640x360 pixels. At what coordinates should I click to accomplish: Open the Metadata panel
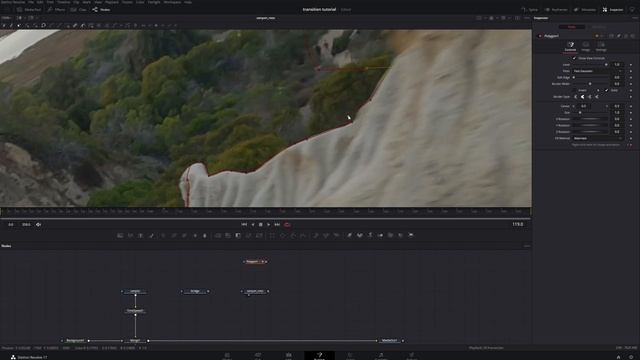point(585,9)
